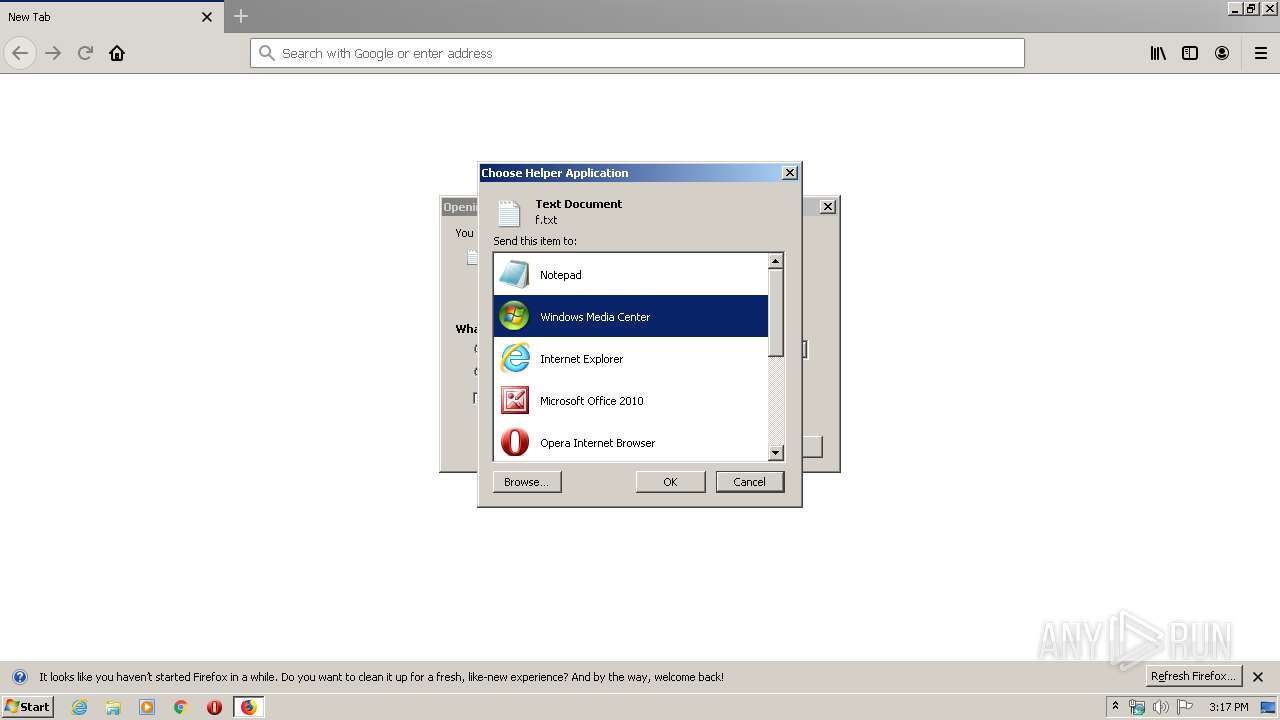The image size is (1280, 720).
Task: Click the Internet Explorer icon in list
Action: point(514,358)
